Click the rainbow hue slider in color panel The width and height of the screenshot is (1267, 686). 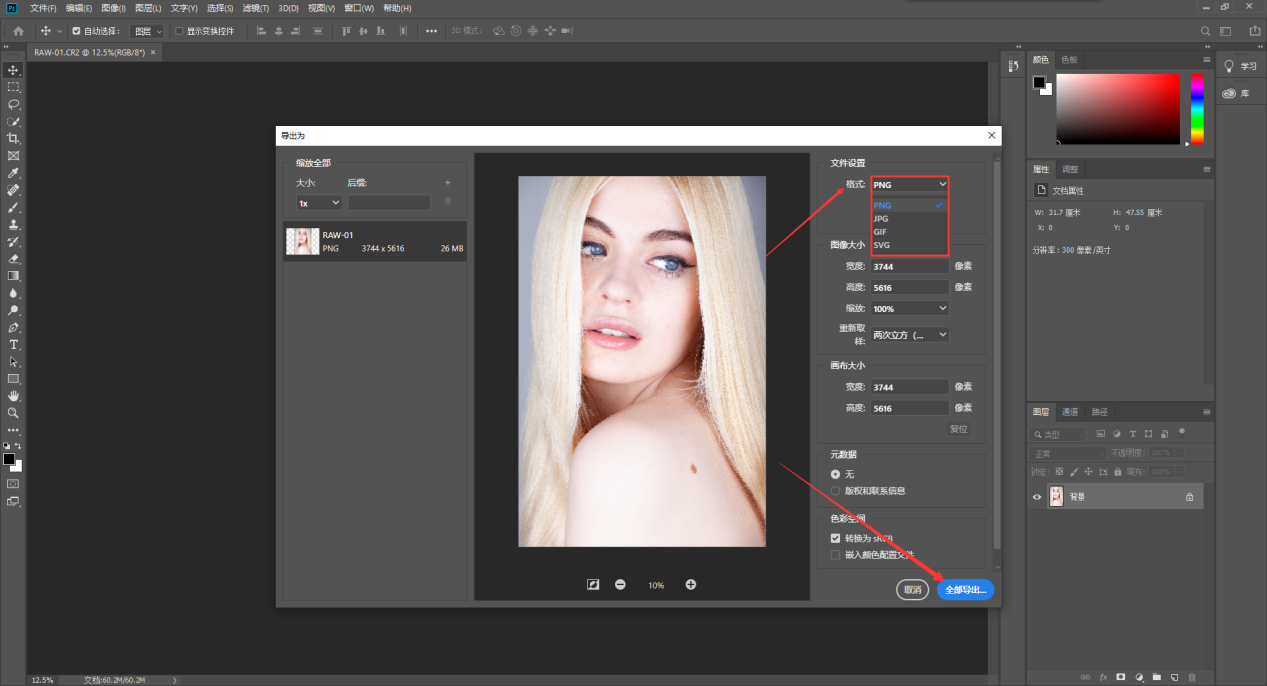[x=1197, y=108]
